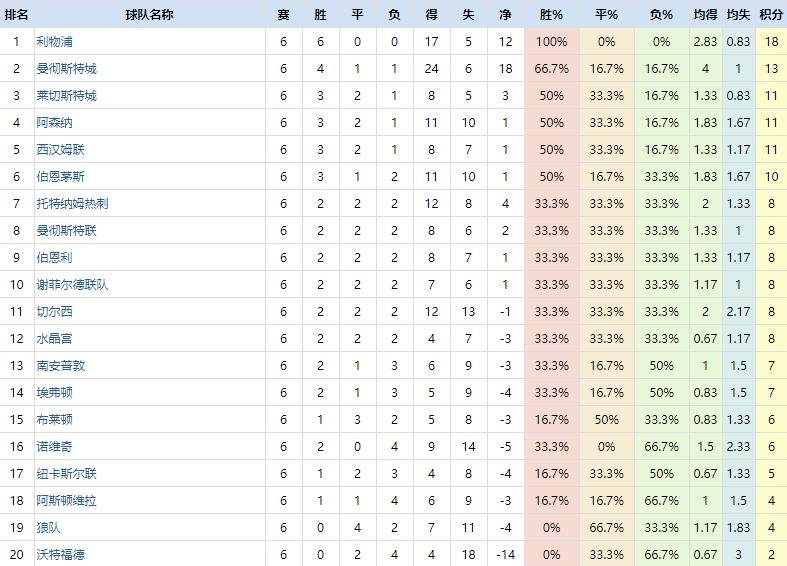Open the 狼队 team link
The height and width of the screenshot is (566, 787).
point(48,527)
